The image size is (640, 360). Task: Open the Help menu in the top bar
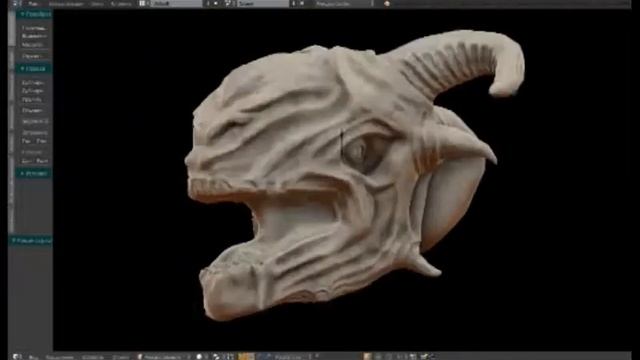coord(121,4)
